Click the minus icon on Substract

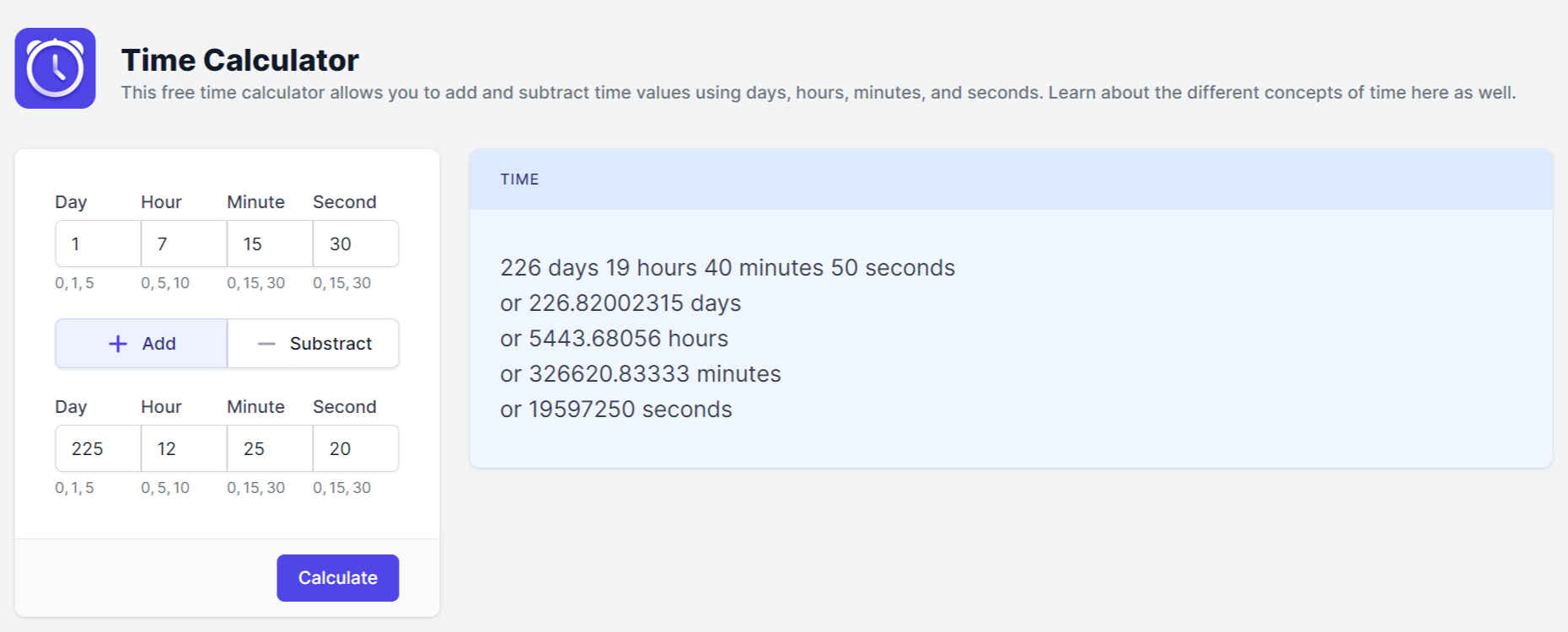[266, 344]
